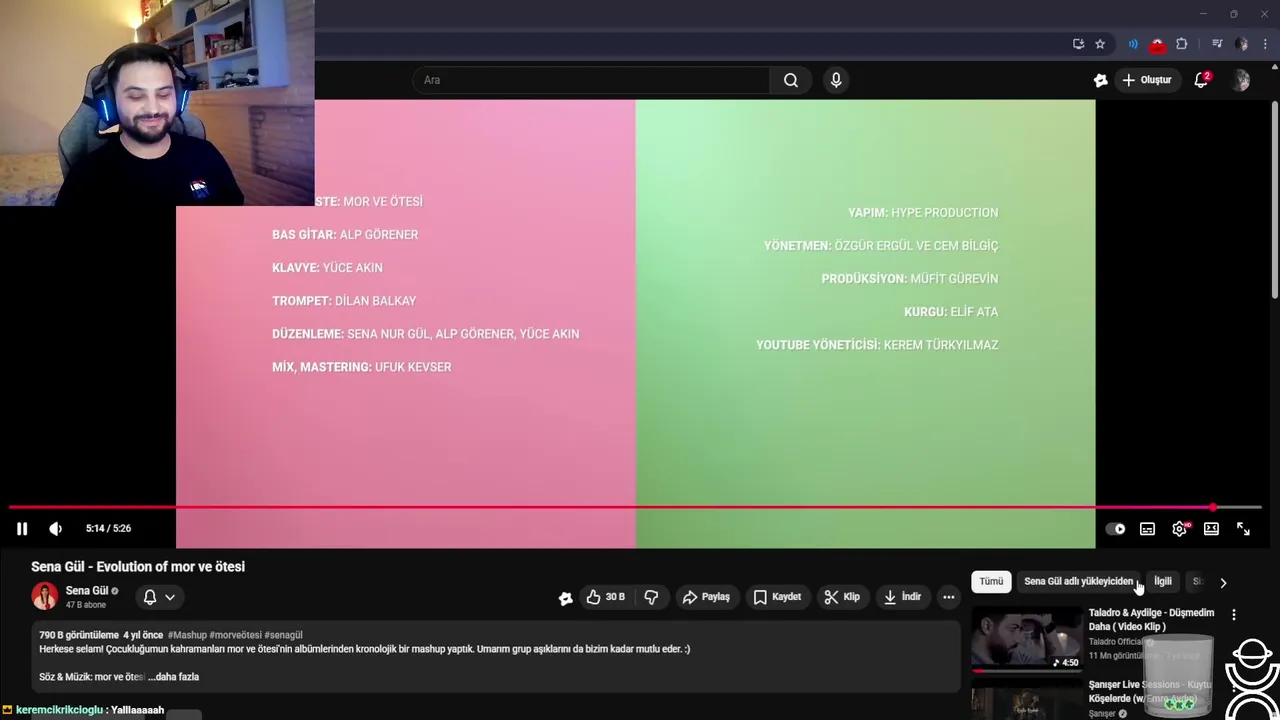The height and width of the screenshot is (720, 1280).
Task: Open the player settings gear
Action: (x=1180, y=529)
